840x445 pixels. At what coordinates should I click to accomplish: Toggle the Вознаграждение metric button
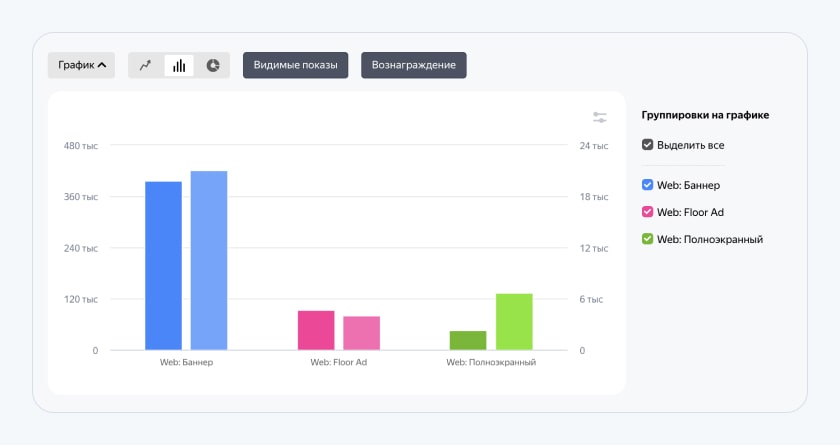pos(414,65)
